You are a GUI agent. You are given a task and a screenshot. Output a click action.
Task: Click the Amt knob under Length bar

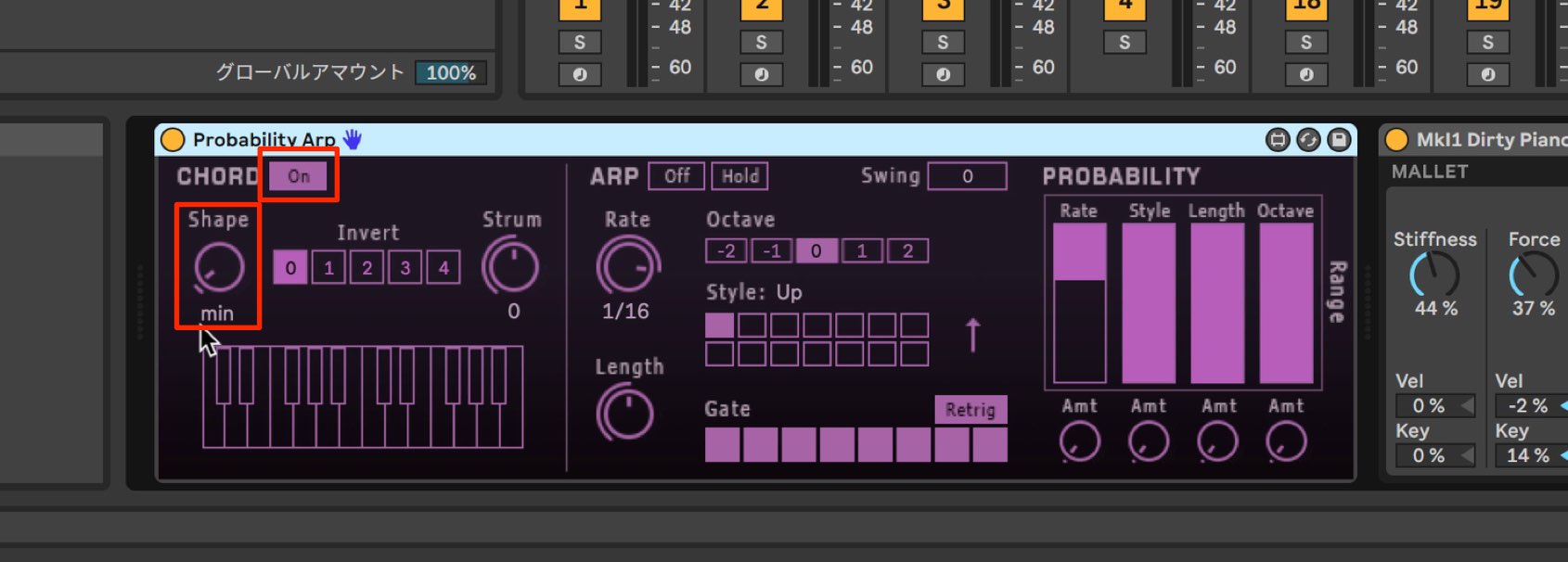click(x=1217, y=441)
